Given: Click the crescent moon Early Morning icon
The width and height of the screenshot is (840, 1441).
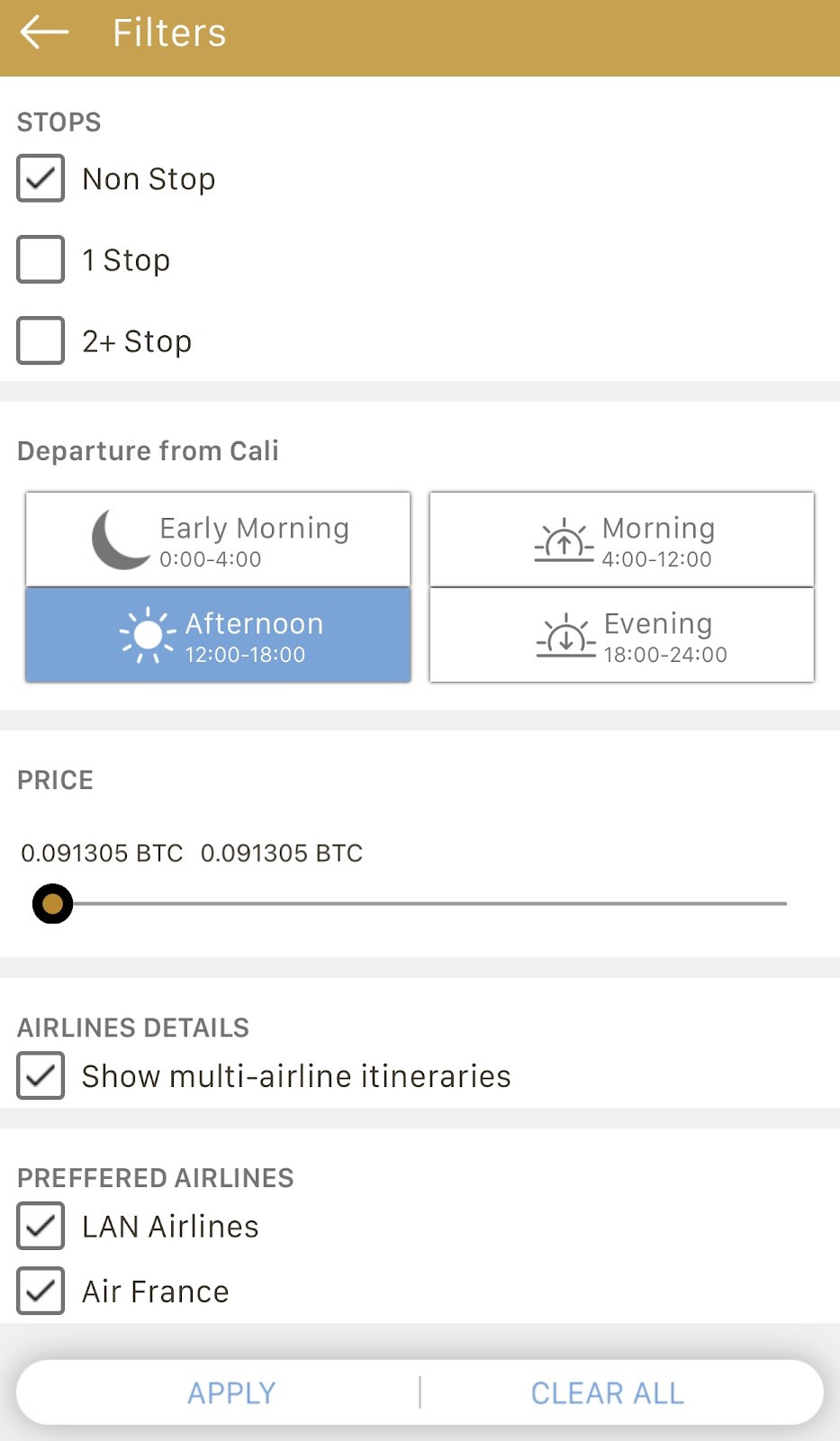Looking at the screenshot, I should point(122,539).
